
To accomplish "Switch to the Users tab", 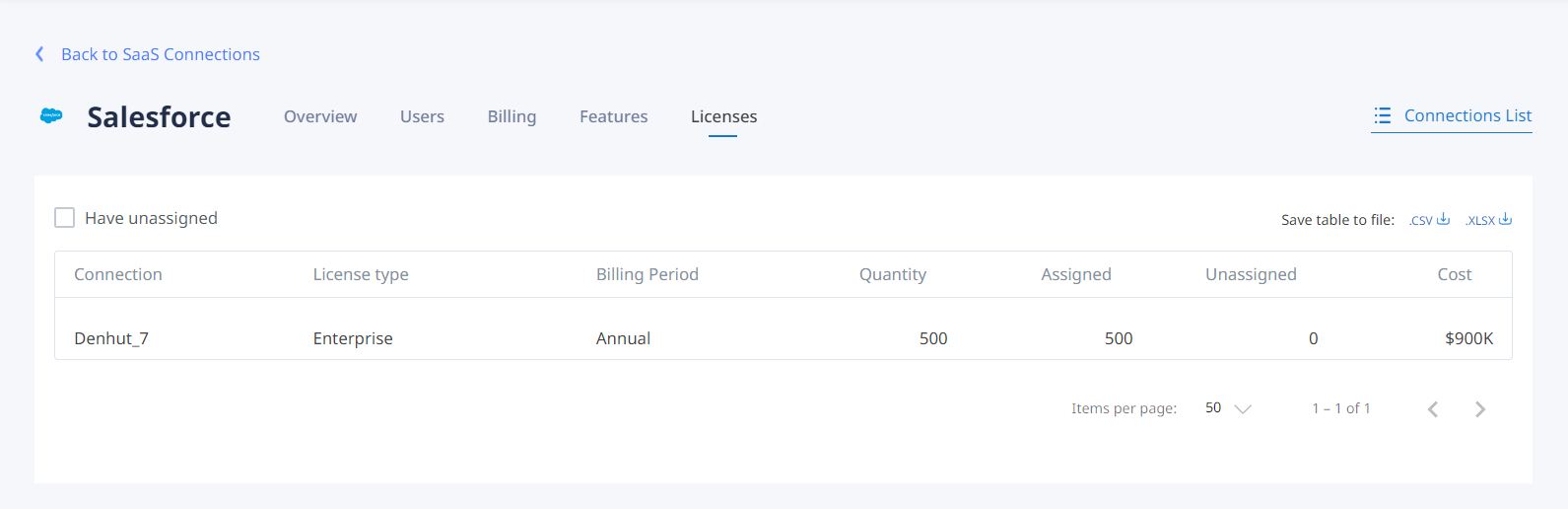I will [x=422, y=116].
